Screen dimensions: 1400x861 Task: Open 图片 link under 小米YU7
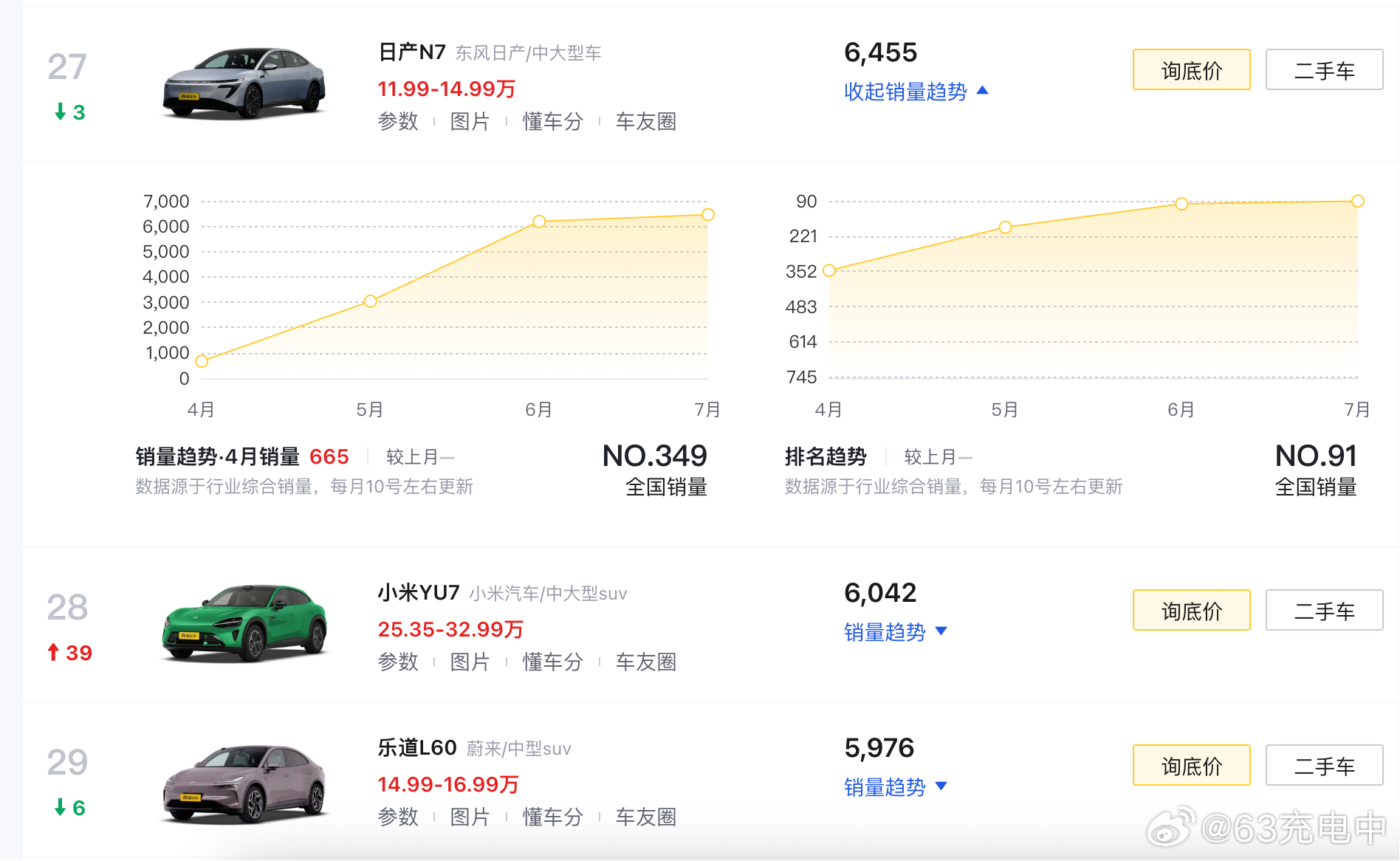470,662
